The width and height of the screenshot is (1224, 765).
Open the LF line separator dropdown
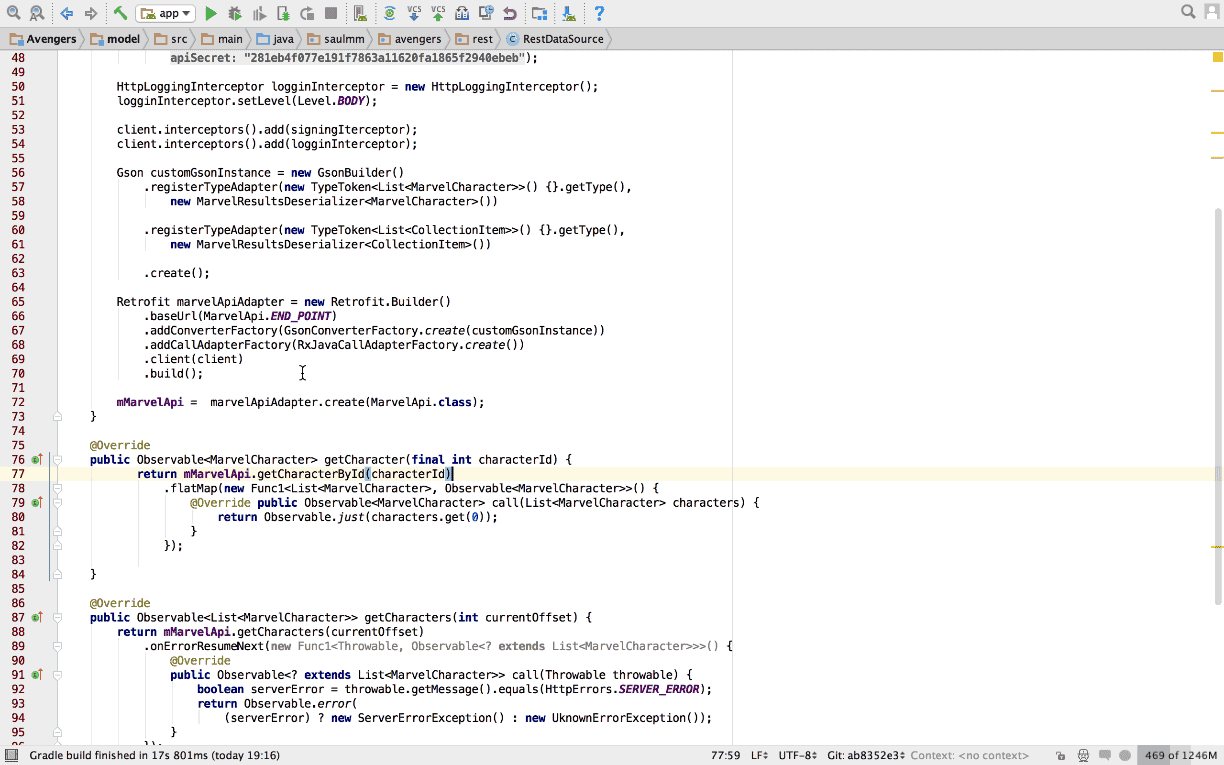759,755
